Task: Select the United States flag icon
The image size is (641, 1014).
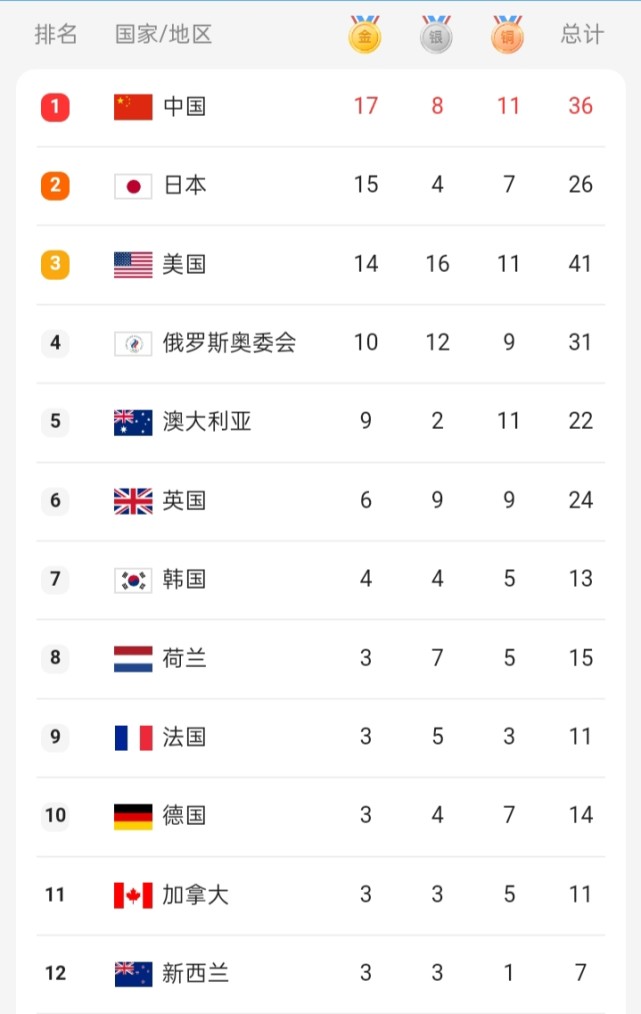Action: (133, 264)
